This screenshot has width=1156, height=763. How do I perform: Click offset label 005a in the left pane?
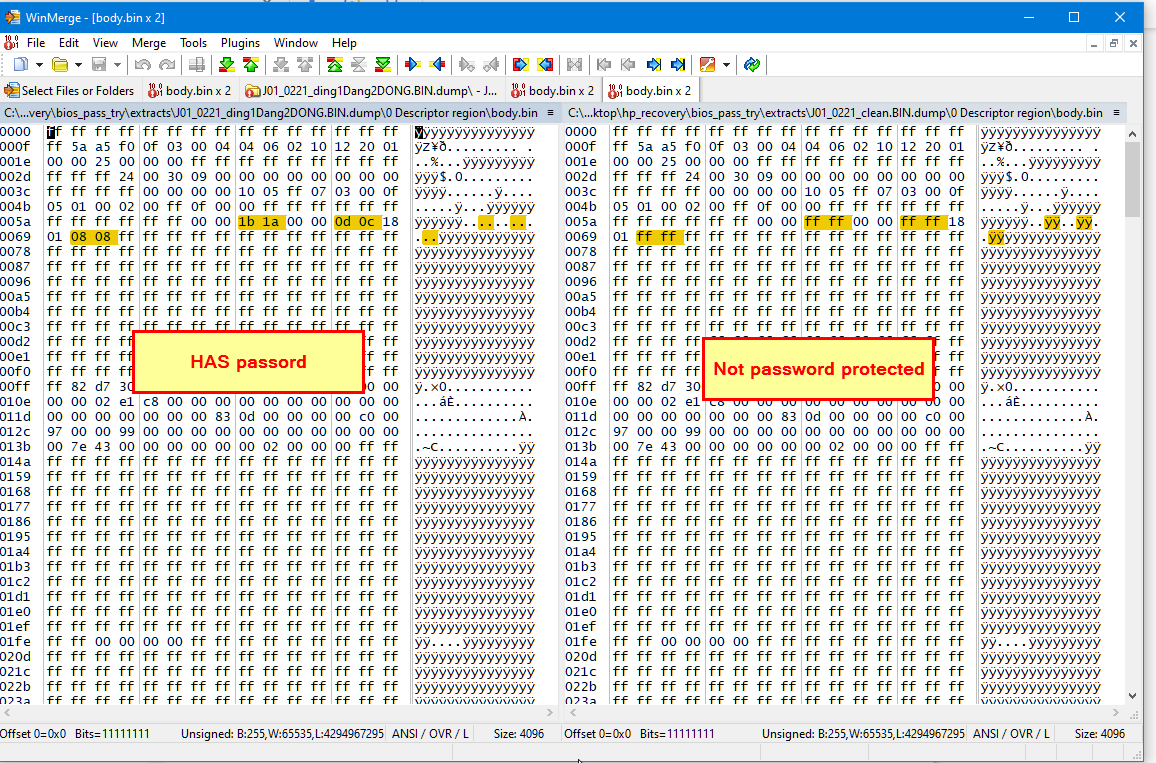(15, 222)
